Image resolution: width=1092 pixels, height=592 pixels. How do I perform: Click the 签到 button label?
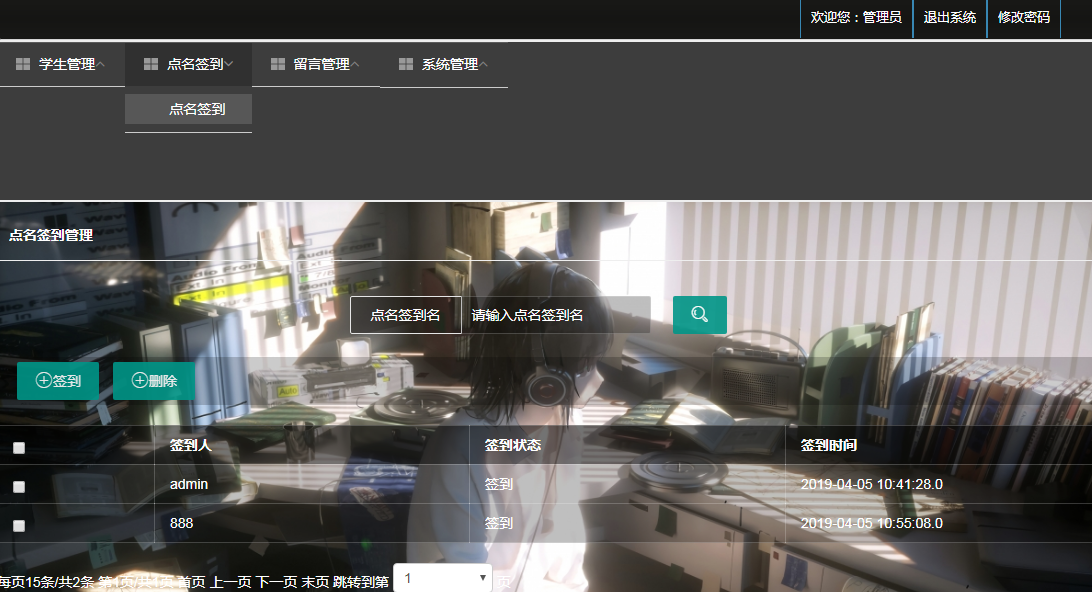coord(67,381)
